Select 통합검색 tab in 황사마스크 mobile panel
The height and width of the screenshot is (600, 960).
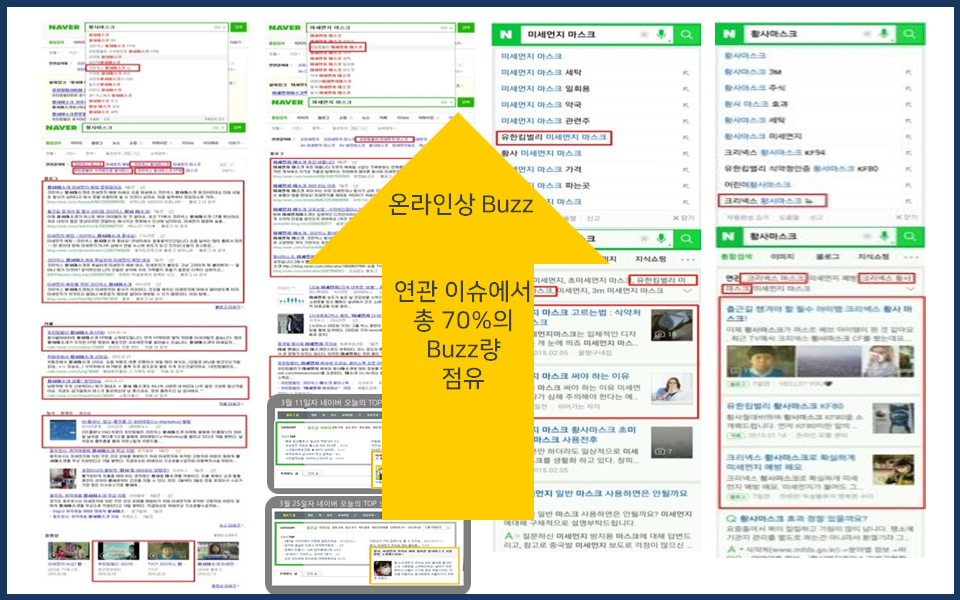tap(737, 257)
